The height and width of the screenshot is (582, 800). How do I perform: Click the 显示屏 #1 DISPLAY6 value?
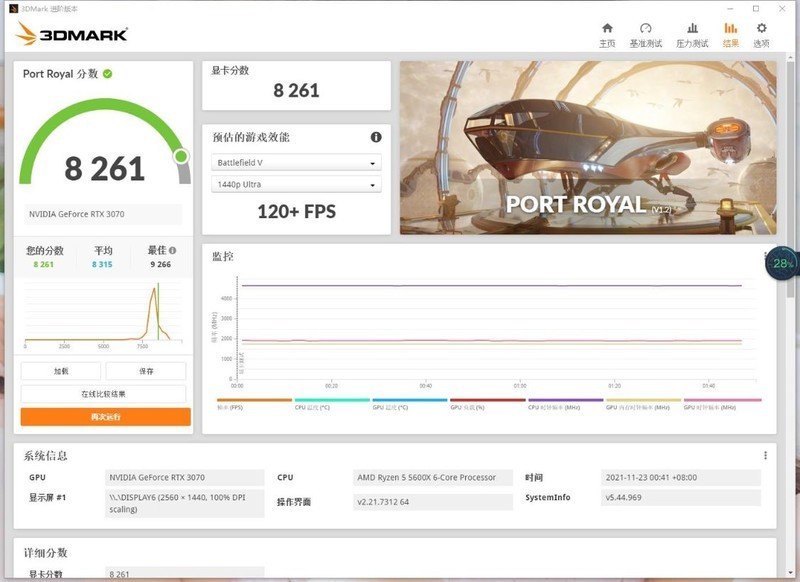point(185,503)
